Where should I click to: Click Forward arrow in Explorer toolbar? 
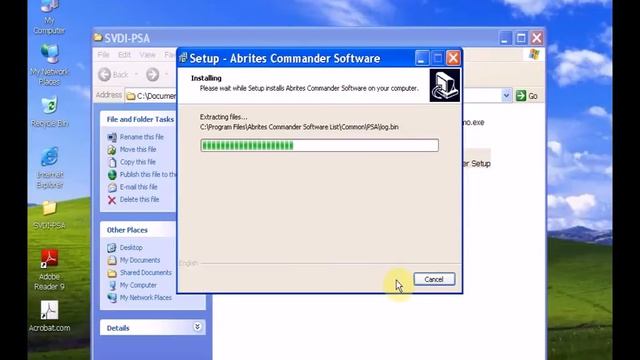[x=153, y=74]
